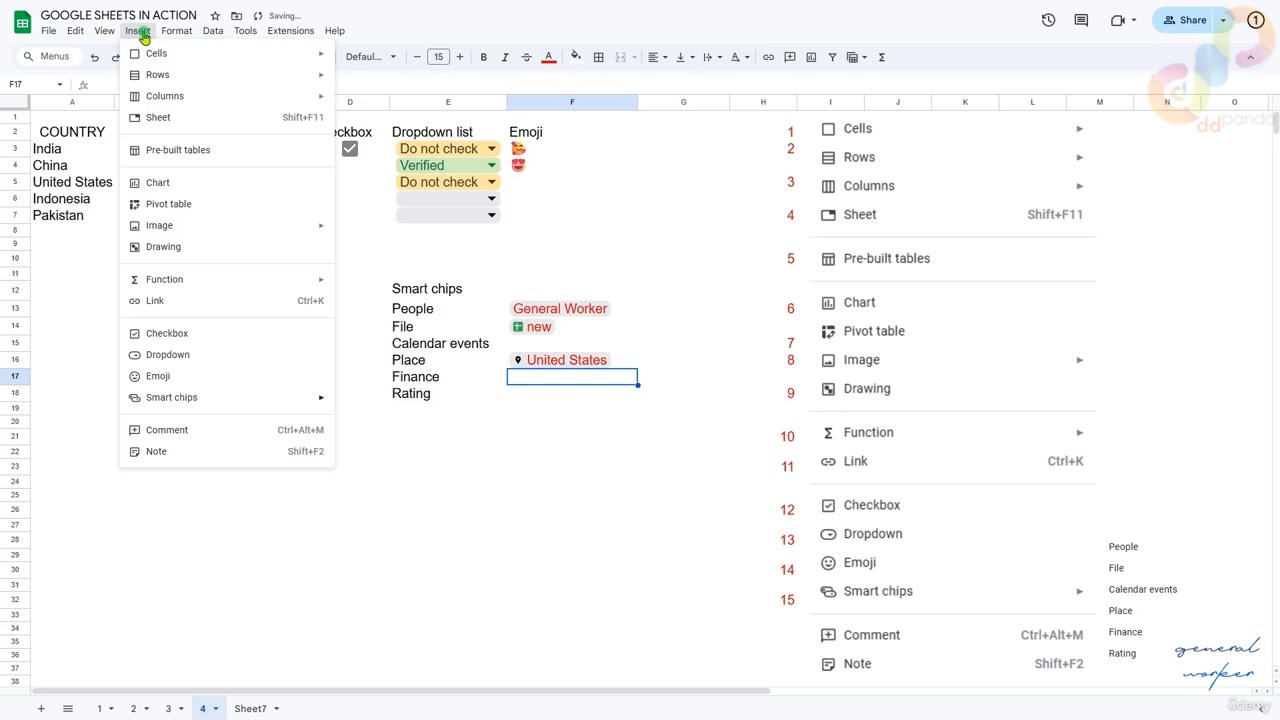Click the Undo arrow in the toolbar
This screenshot has height=720, width=1280.
tap(95, 58)
